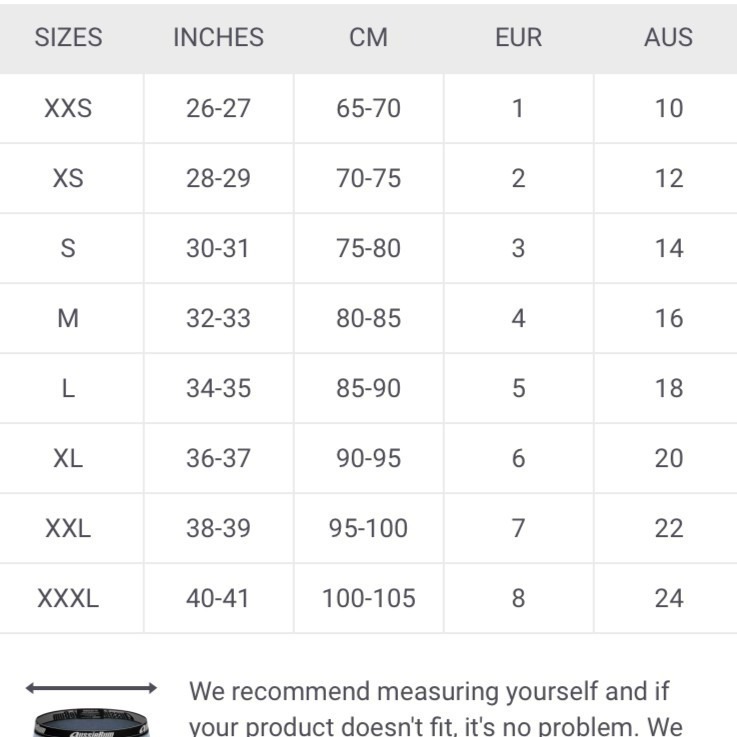Click the AUS column header
The height and width of the screenshot is (737, 737).
tap(668, 38)
